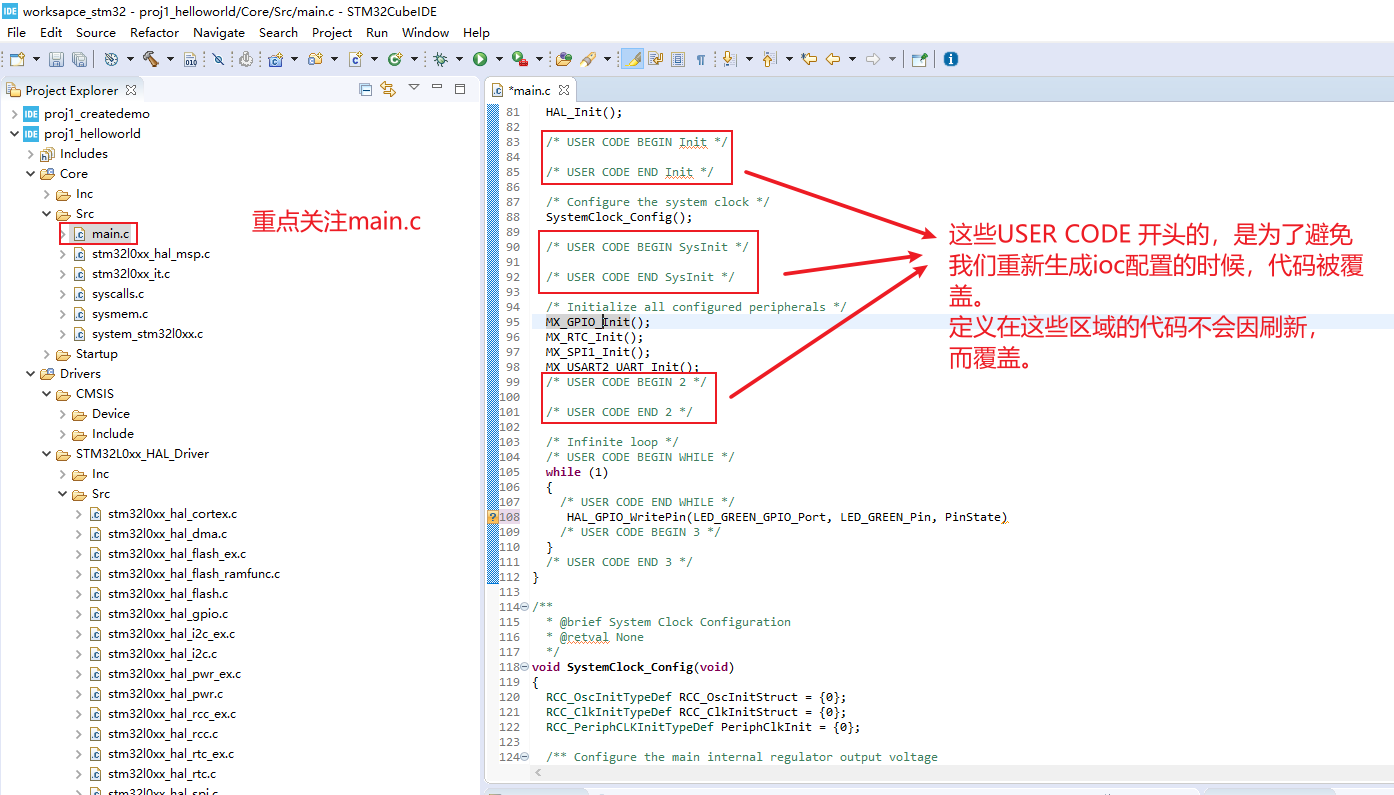Viewport: 1394px width, 795px height.
Task: Toggle Word Wrap toolbar icon
Action: tap(656, 59)
